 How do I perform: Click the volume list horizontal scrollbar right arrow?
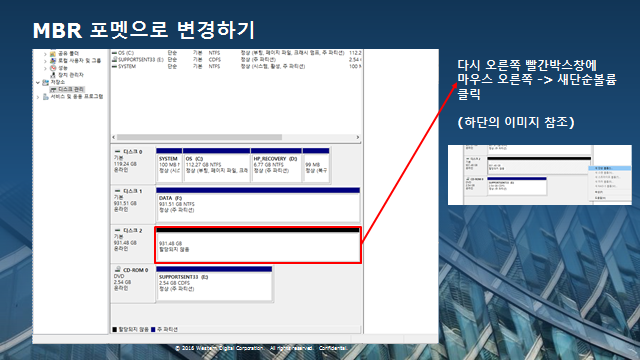[x=358, y=137]
